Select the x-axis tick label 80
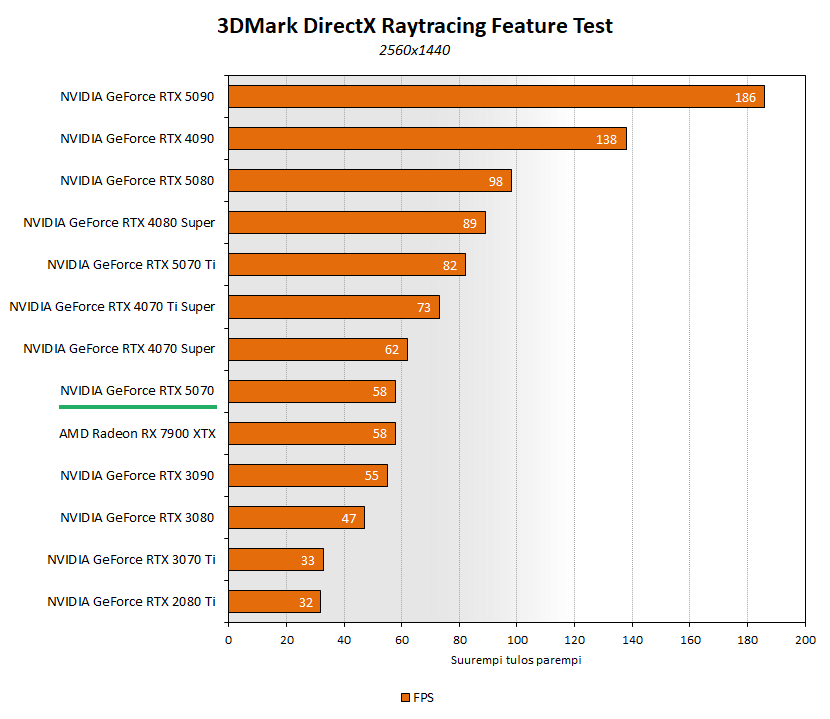Screen dimensions: 830x719 459,640
